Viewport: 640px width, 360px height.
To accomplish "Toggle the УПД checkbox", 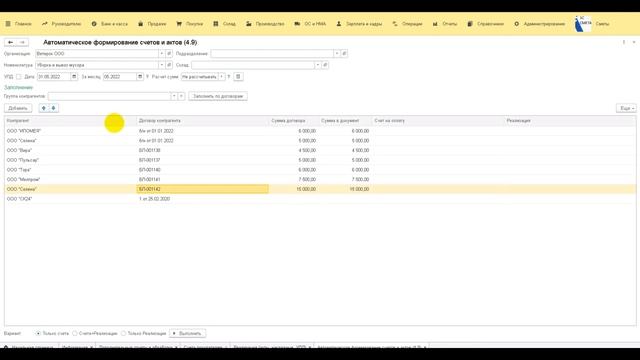I will [x=18, y=77].
